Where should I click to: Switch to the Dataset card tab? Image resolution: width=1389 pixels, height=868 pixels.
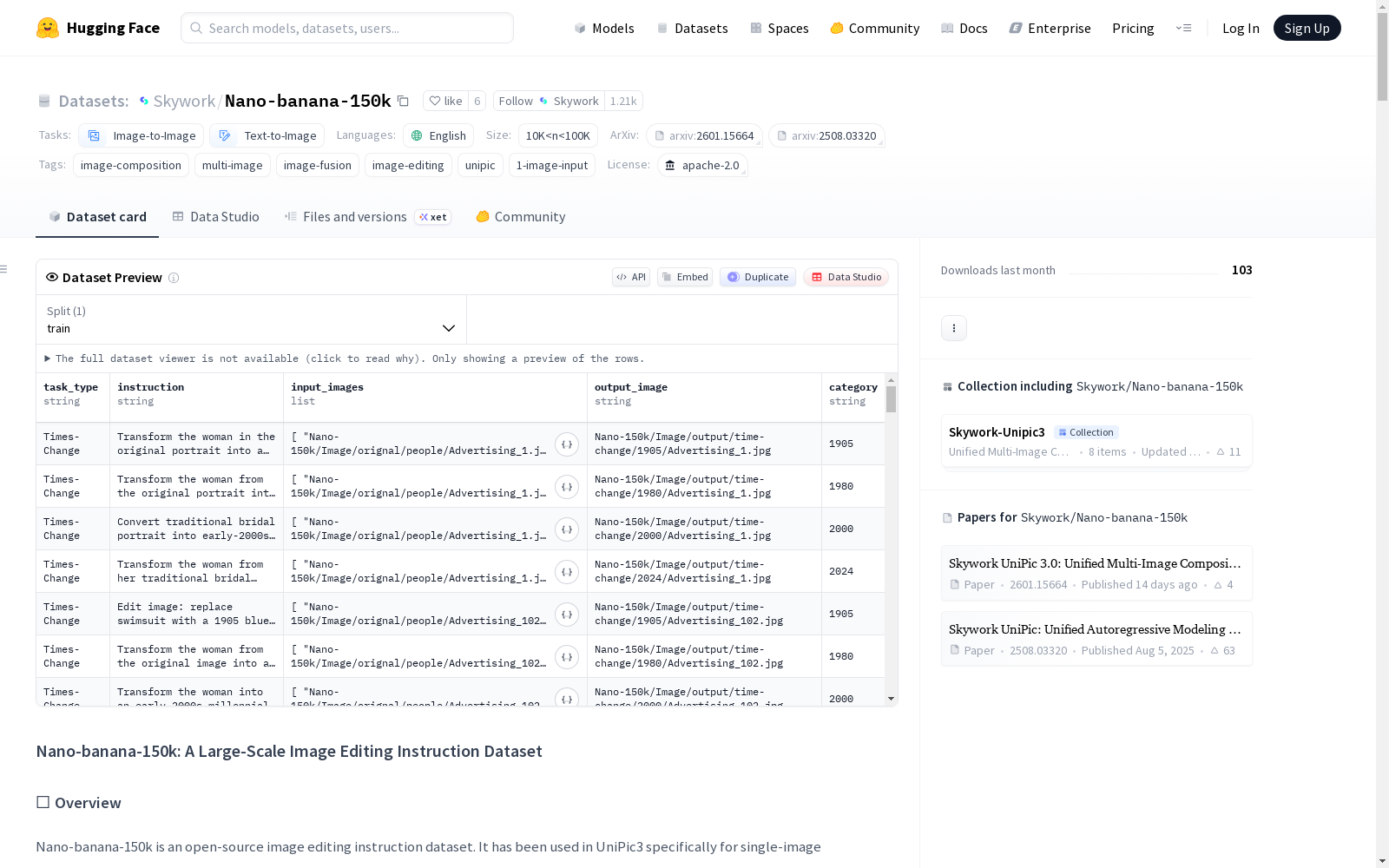(97, 217)
